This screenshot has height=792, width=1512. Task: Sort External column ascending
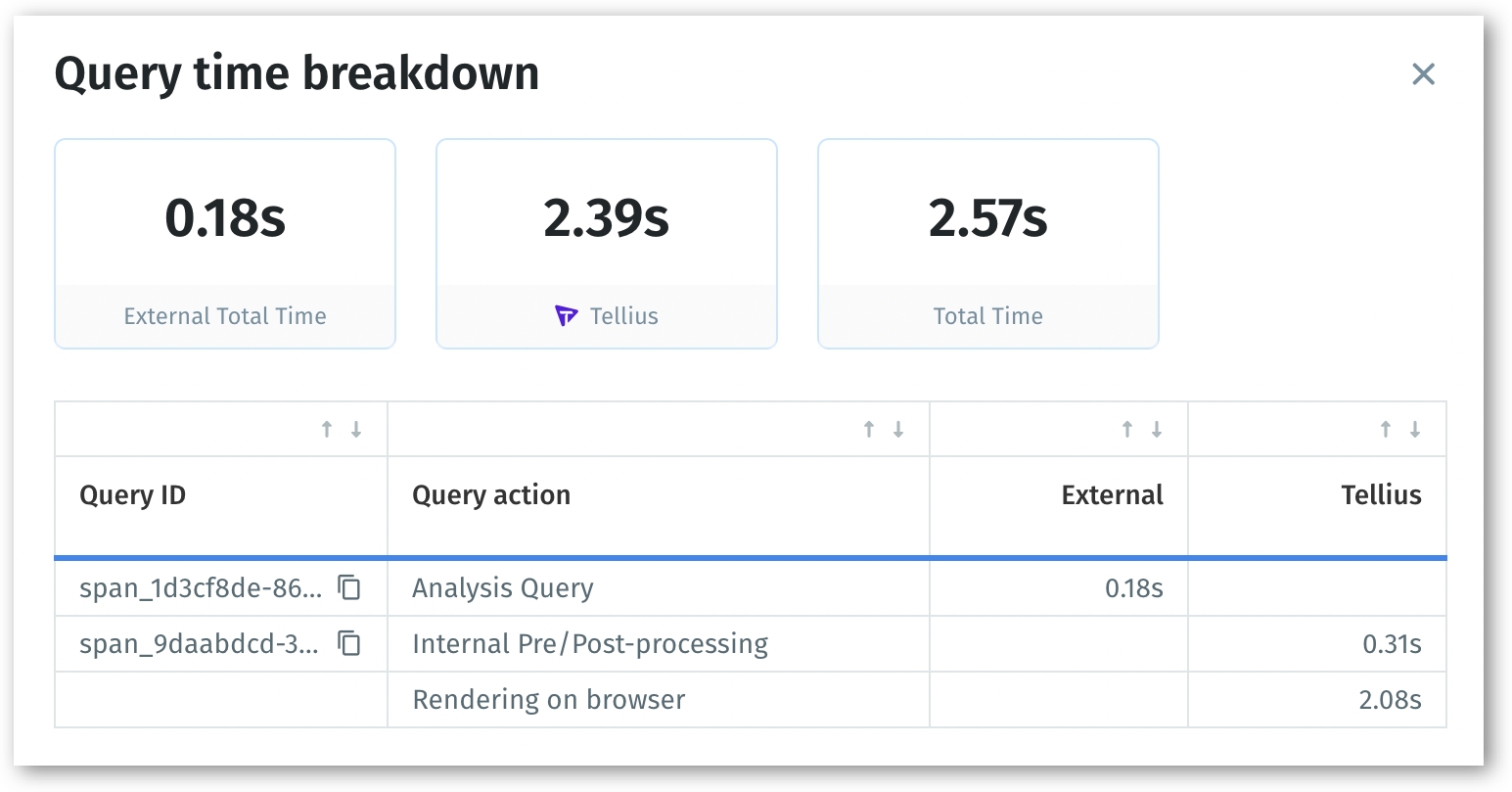click(1127, 429)
